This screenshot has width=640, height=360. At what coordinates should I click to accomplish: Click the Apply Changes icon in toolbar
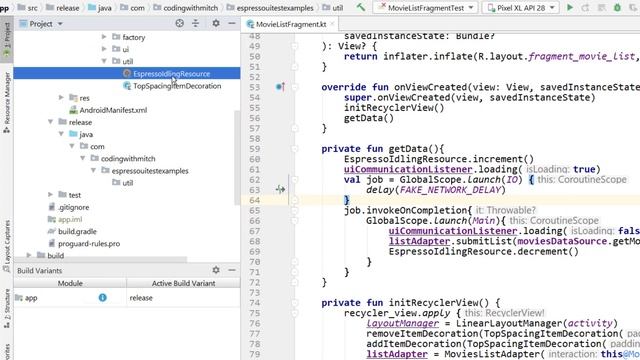click(585, 7)
